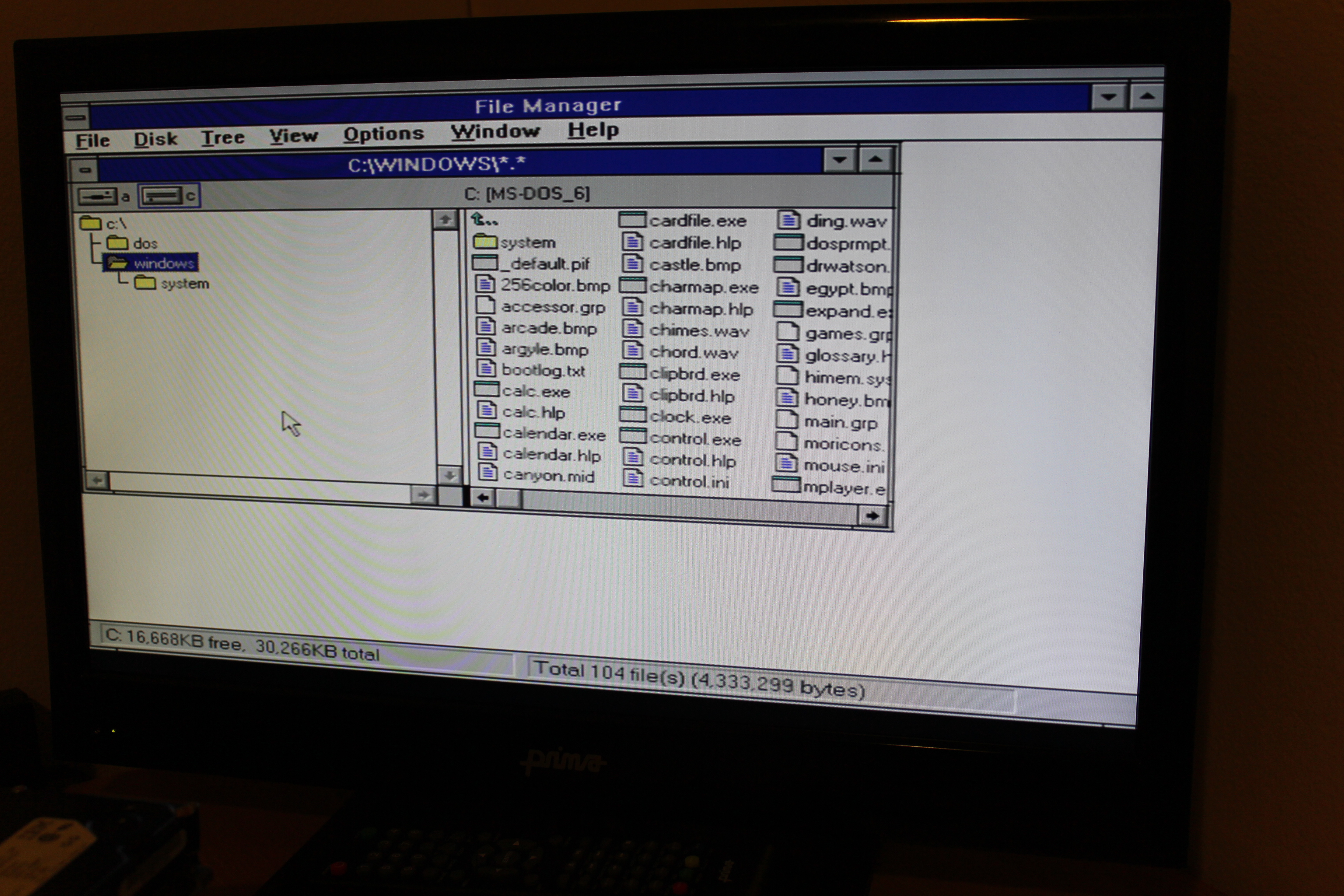Select clipbrd.exe program icon
Viewport: 1344px width, 896px height.
coord(633,373)
